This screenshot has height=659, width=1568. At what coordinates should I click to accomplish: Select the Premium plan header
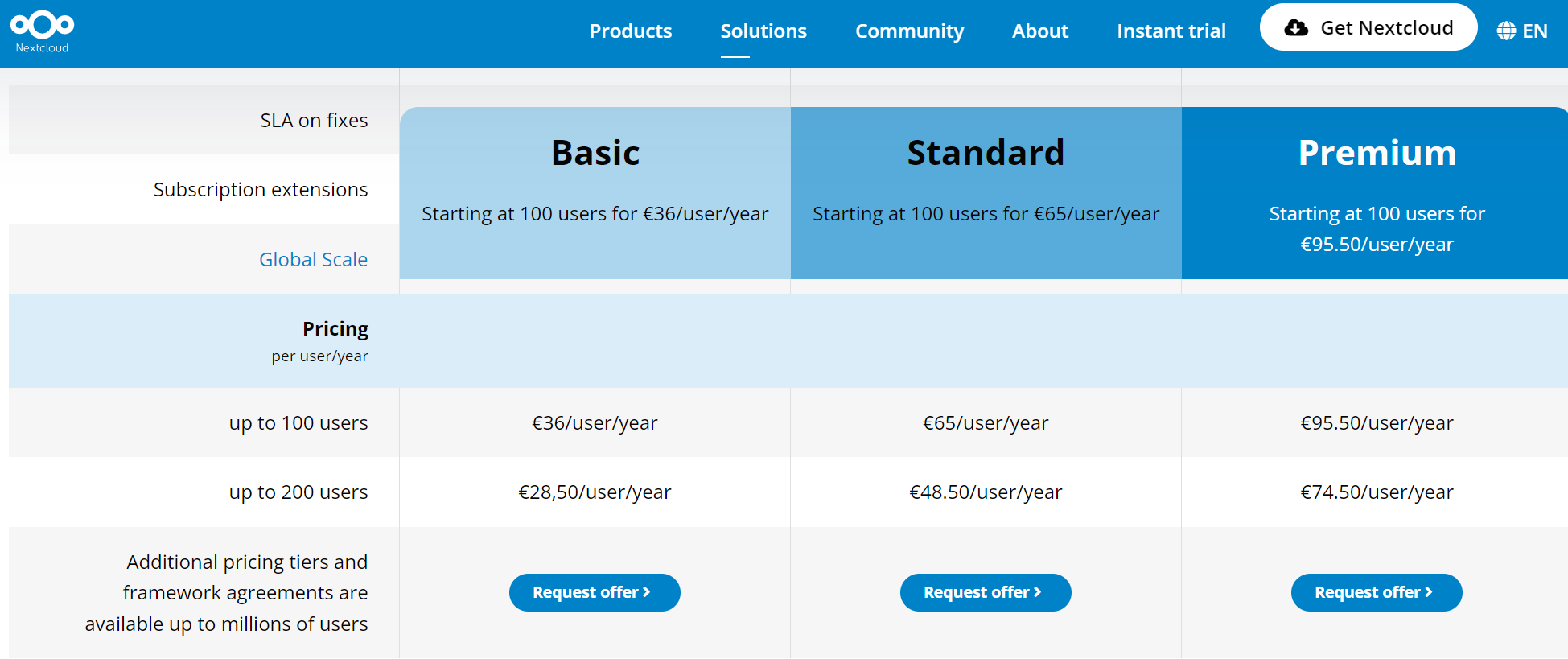[1377, 153]
